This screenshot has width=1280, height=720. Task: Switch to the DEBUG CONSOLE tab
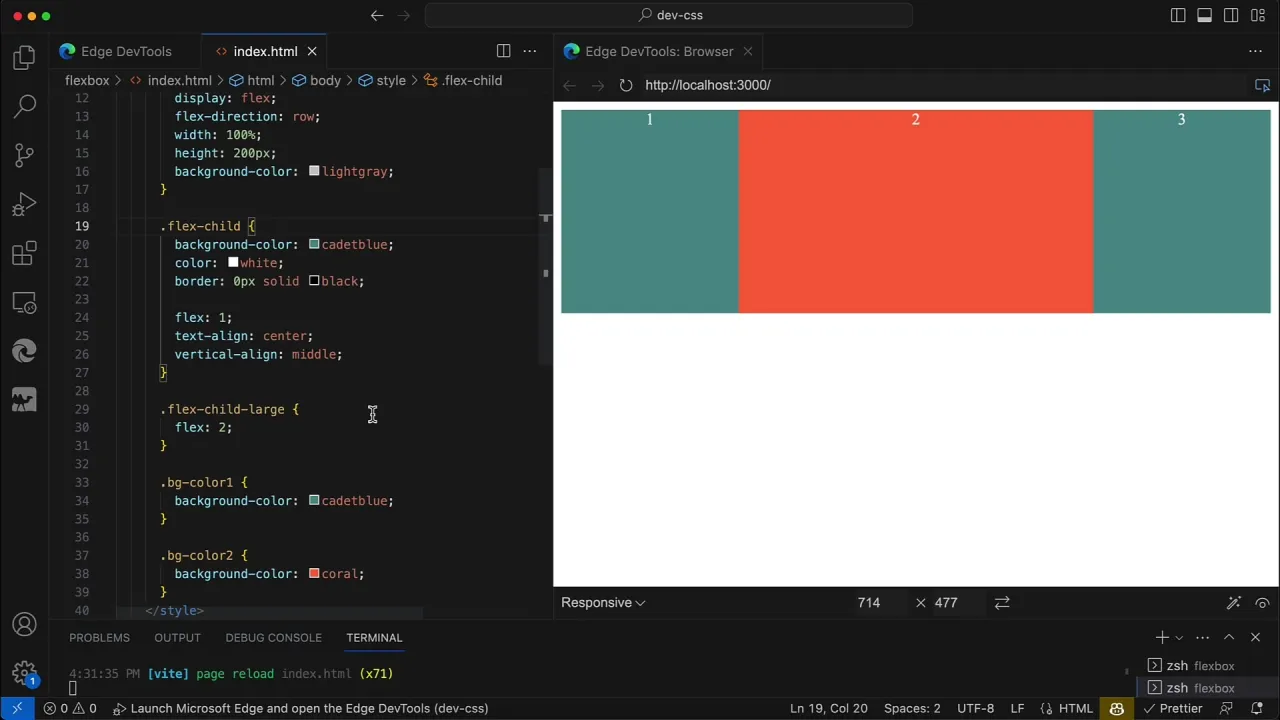click(273, 637)
